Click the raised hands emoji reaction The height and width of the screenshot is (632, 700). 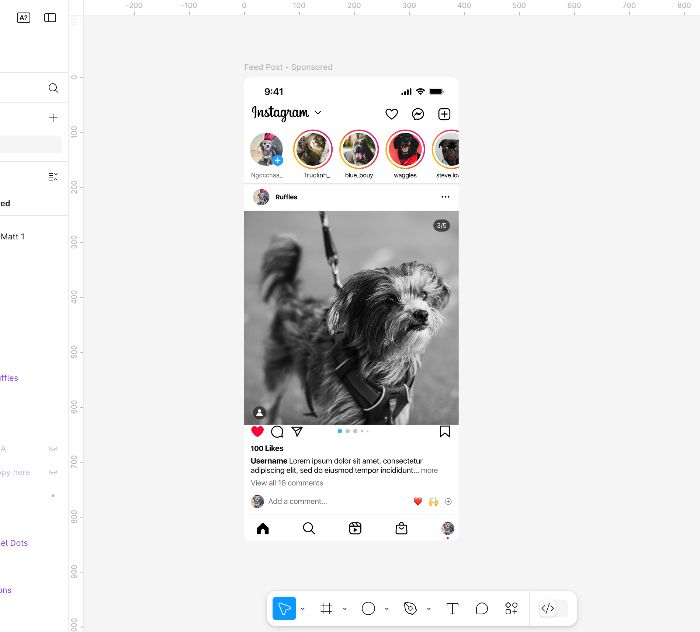[433, 502]
